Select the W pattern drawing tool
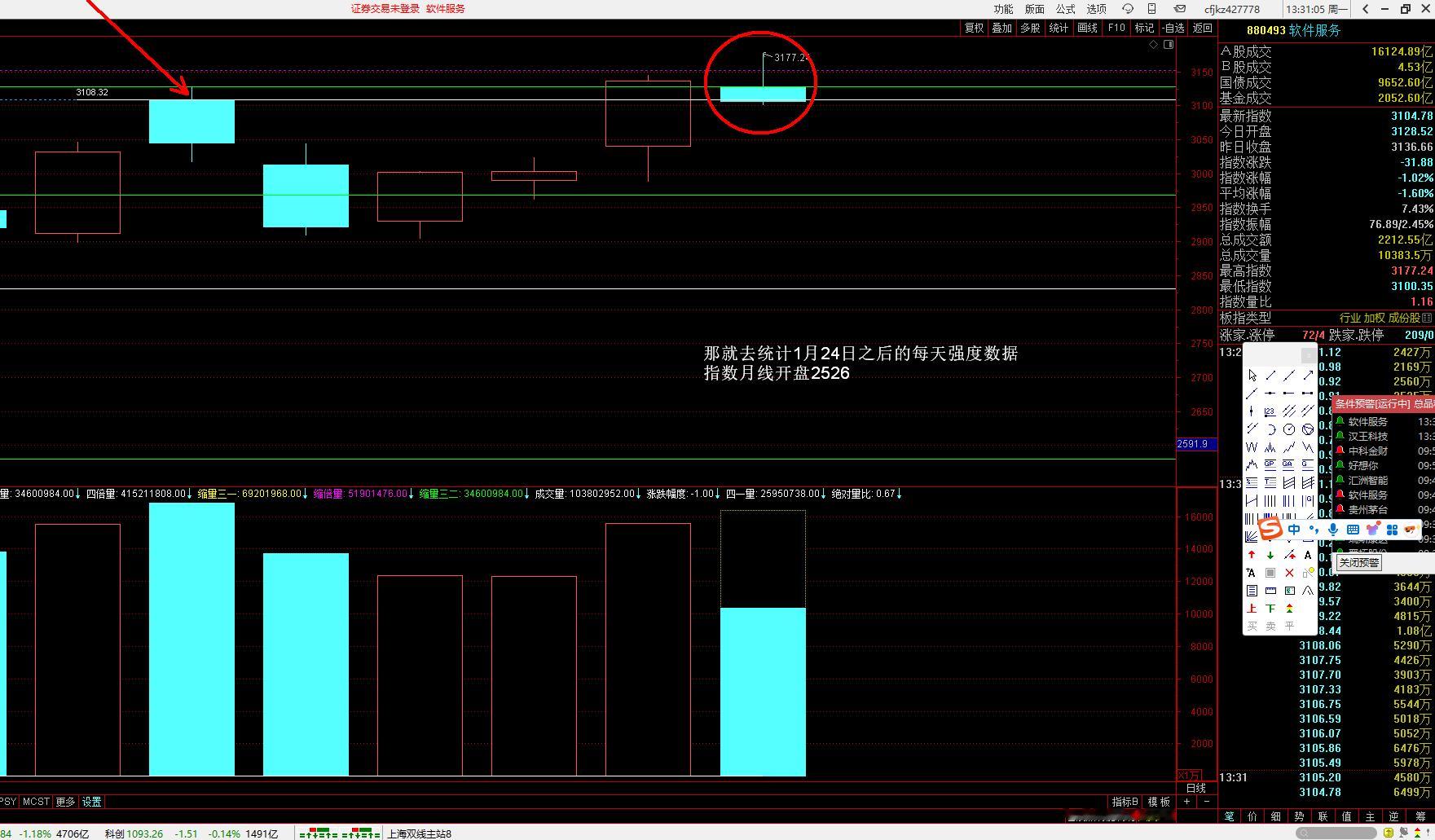The image size is (1435, 840). pyautogui.click(x=1252, y=447)
